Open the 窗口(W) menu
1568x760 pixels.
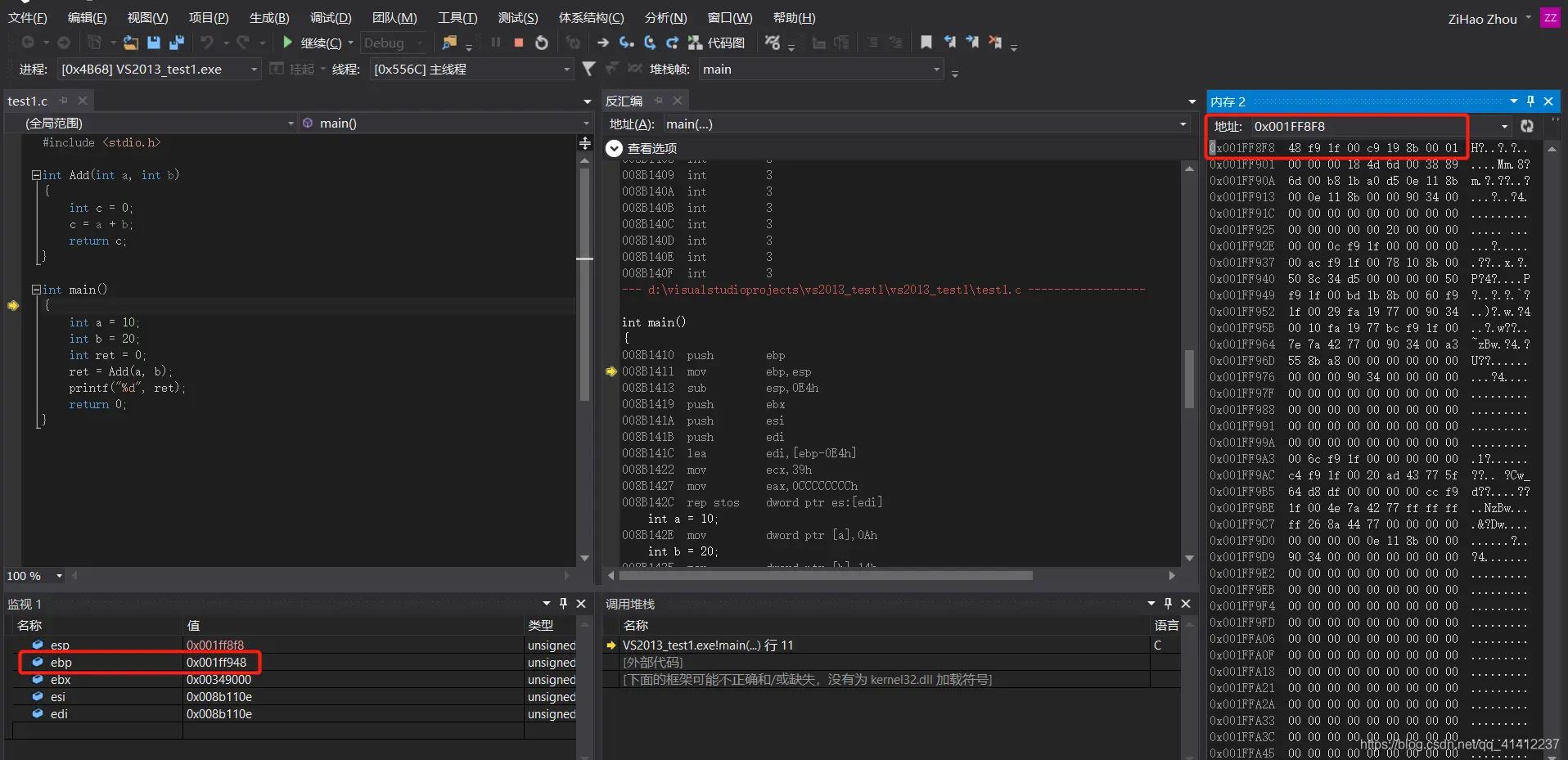coord(730,17)
